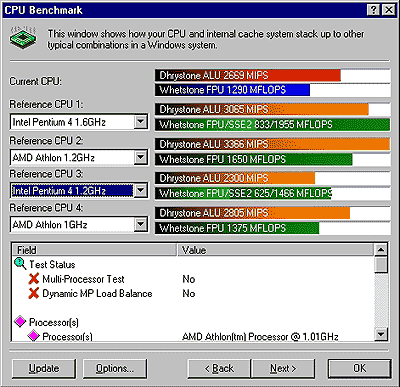Click the pink diamond icon beside parent Processor(s)
The height and width of the screenshot is (387, 400).
coord(20,322)
